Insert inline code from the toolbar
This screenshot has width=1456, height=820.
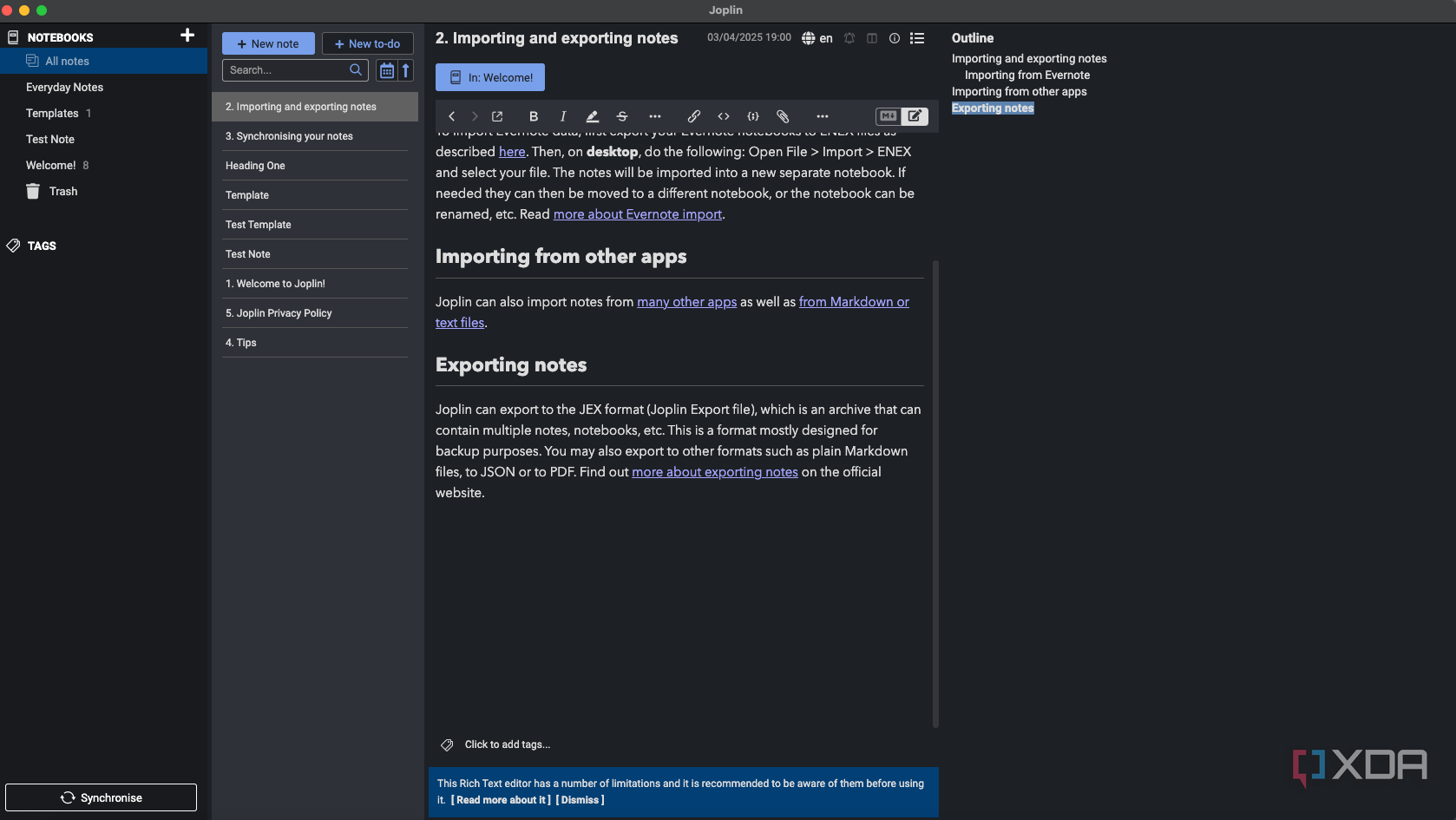click(724, 116)
